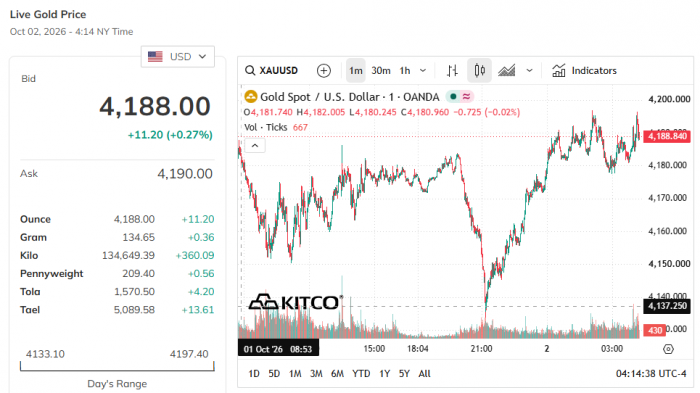Image resolution: width=700 pixels, height=393 pixels.
Task: Switch to candlestick chart style
Action: [x=479, y=71]
